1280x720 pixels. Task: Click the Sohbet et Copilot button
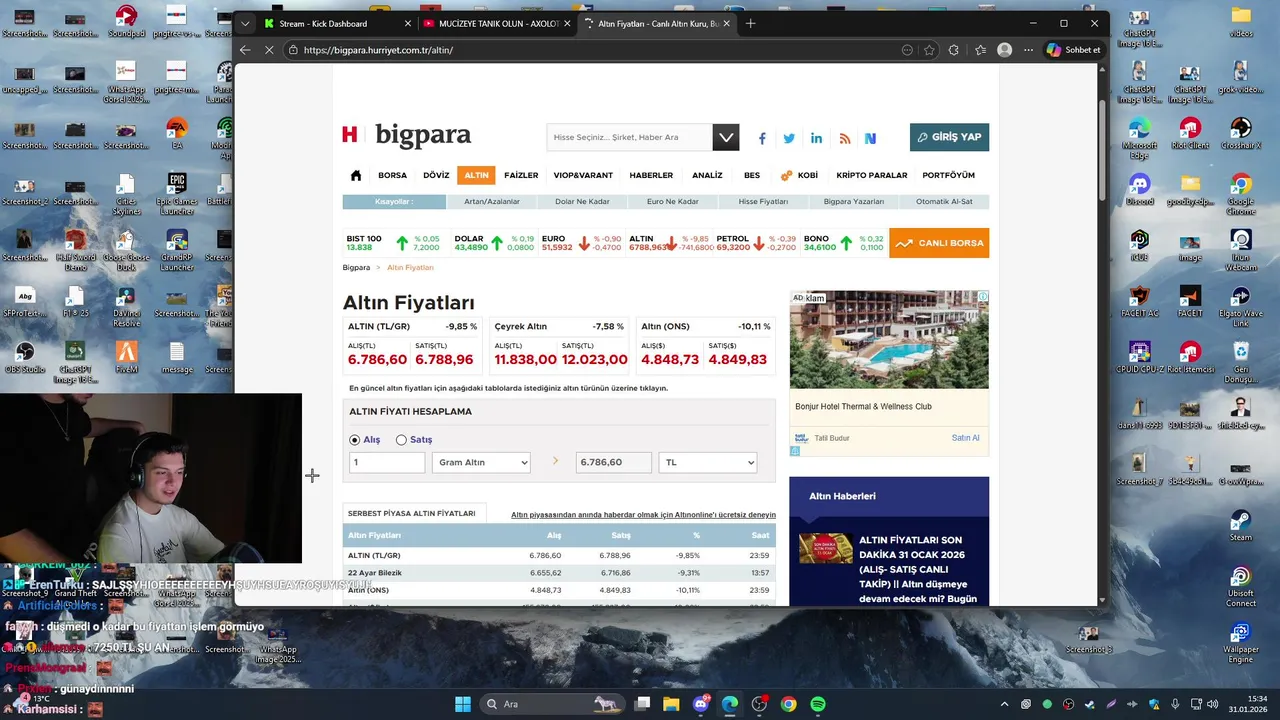(1073, 50)
